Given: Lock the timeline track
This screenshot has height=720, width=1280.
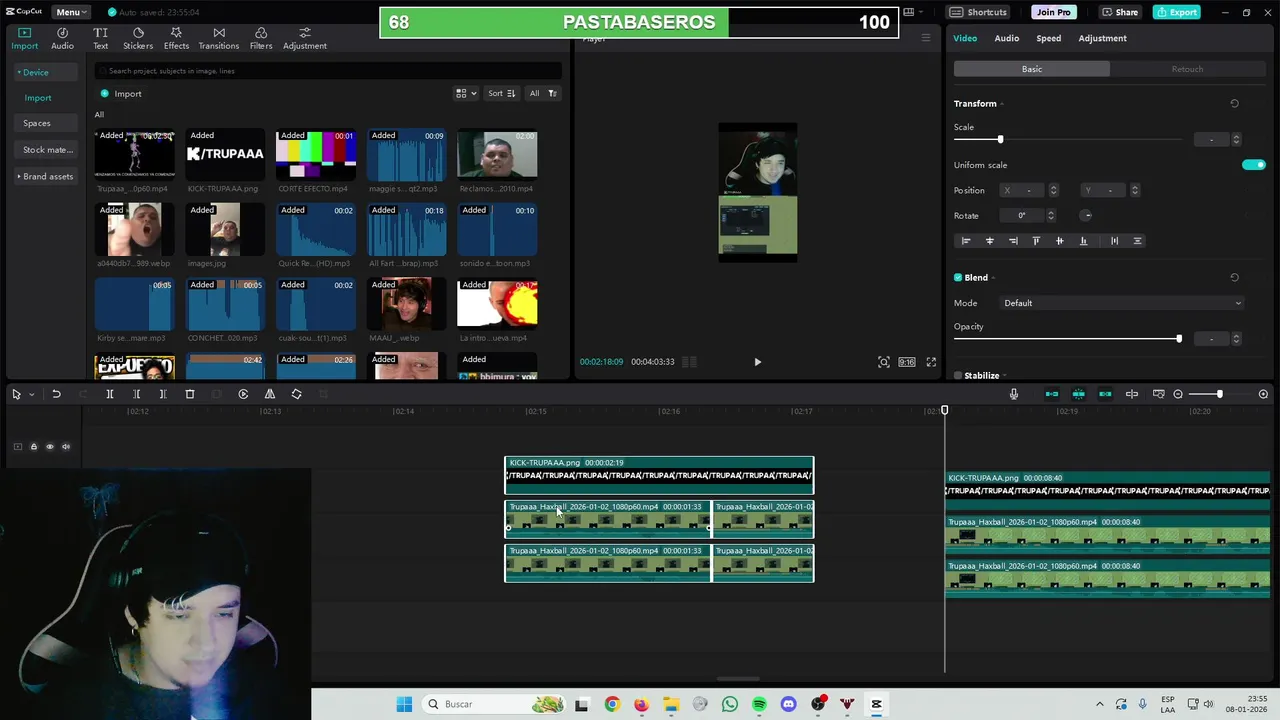Looking at the screenshot, I should coord(33,447).
